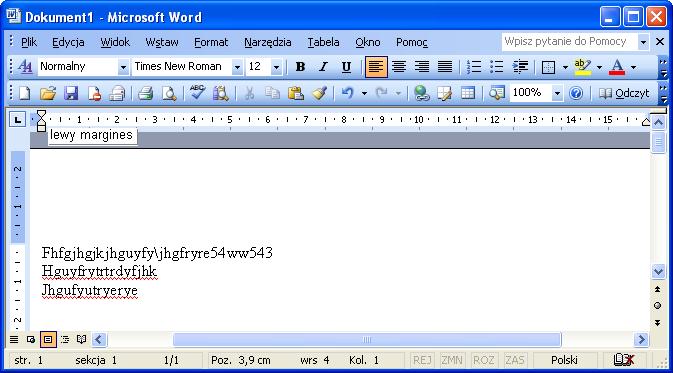
Task: Click the Polski language indicator
Action: [564, 360]
